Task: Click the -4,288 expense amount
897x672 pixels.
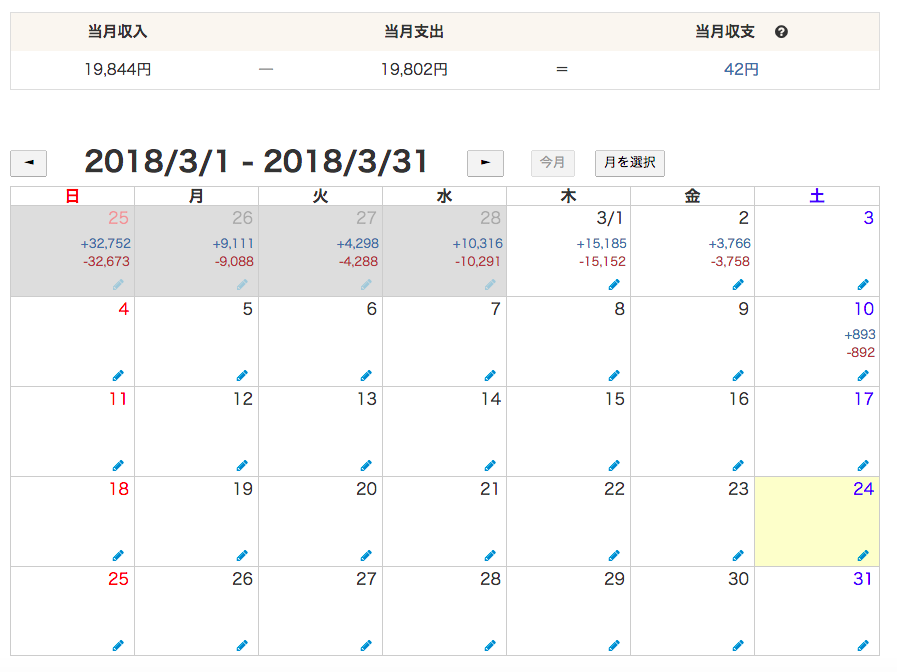Action: click(x=358, y=262)
